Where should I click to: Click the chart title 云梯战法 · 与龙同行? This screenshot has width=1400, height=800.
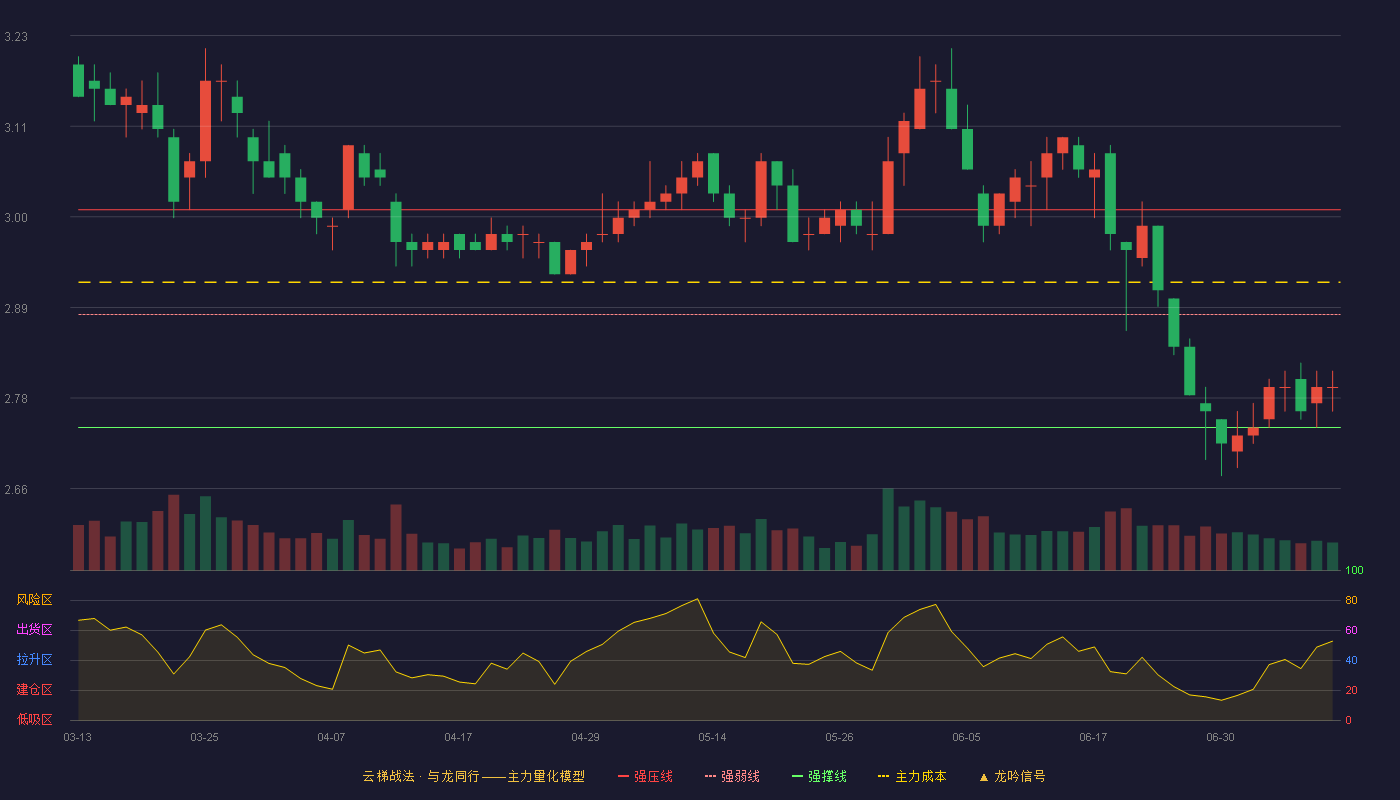[420, 776]
